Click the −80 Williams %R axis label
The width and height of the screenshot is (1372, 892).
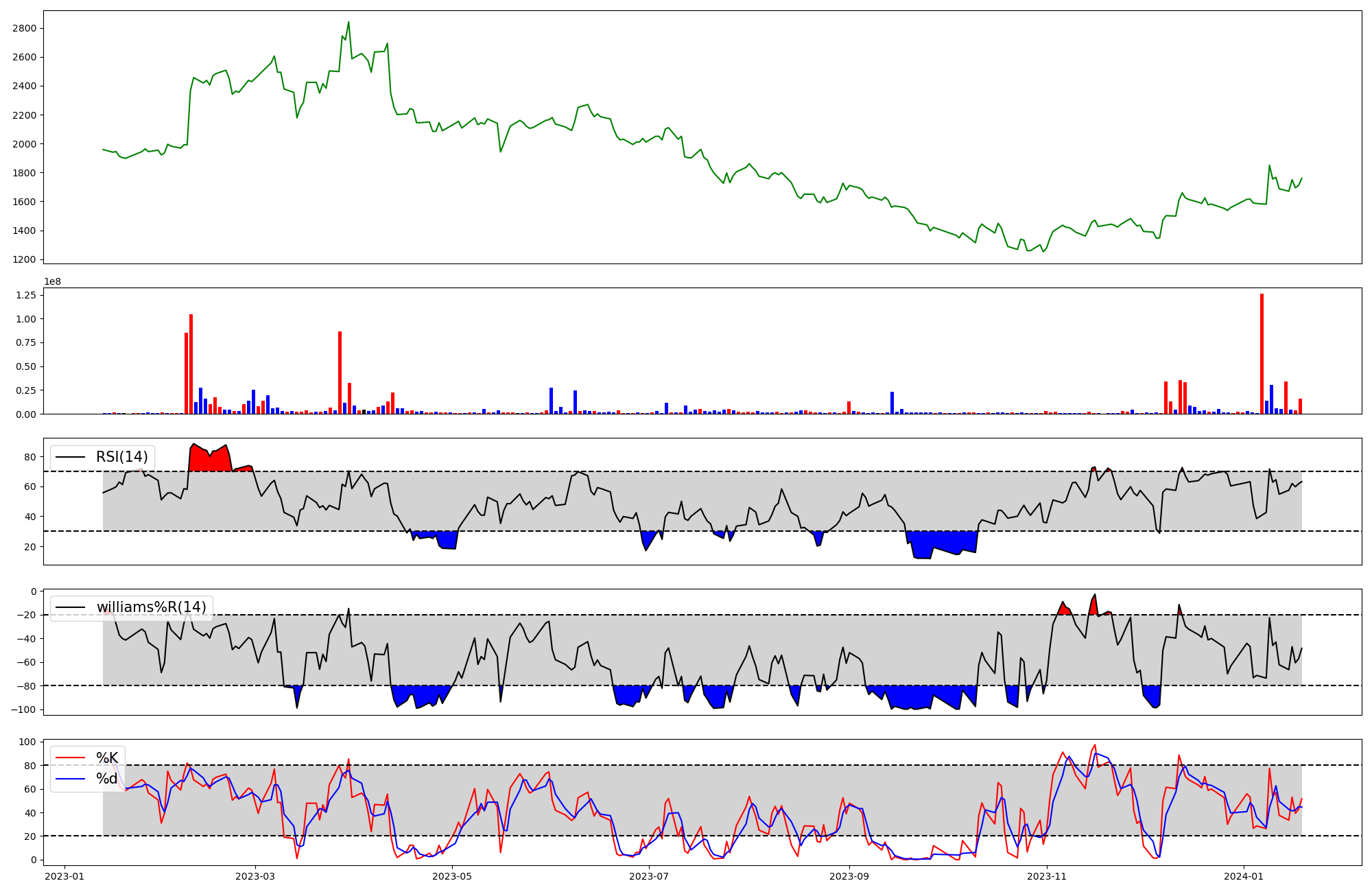[x=25, y=686]
